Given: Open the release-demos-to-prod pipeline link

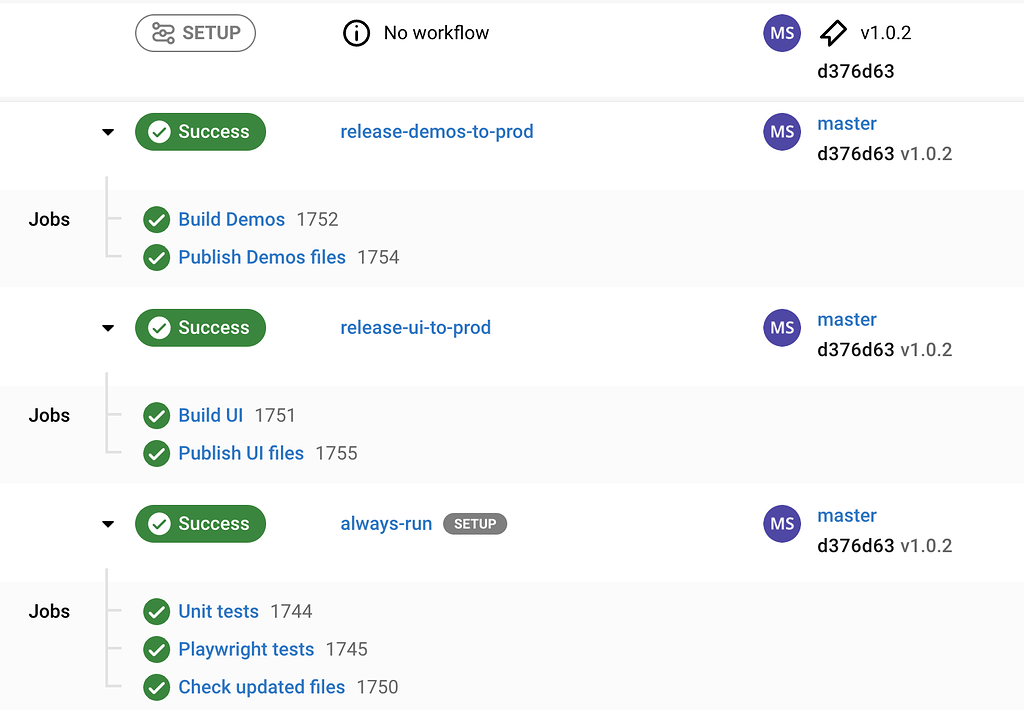Looking at the screenshot, I should point(437,131).
